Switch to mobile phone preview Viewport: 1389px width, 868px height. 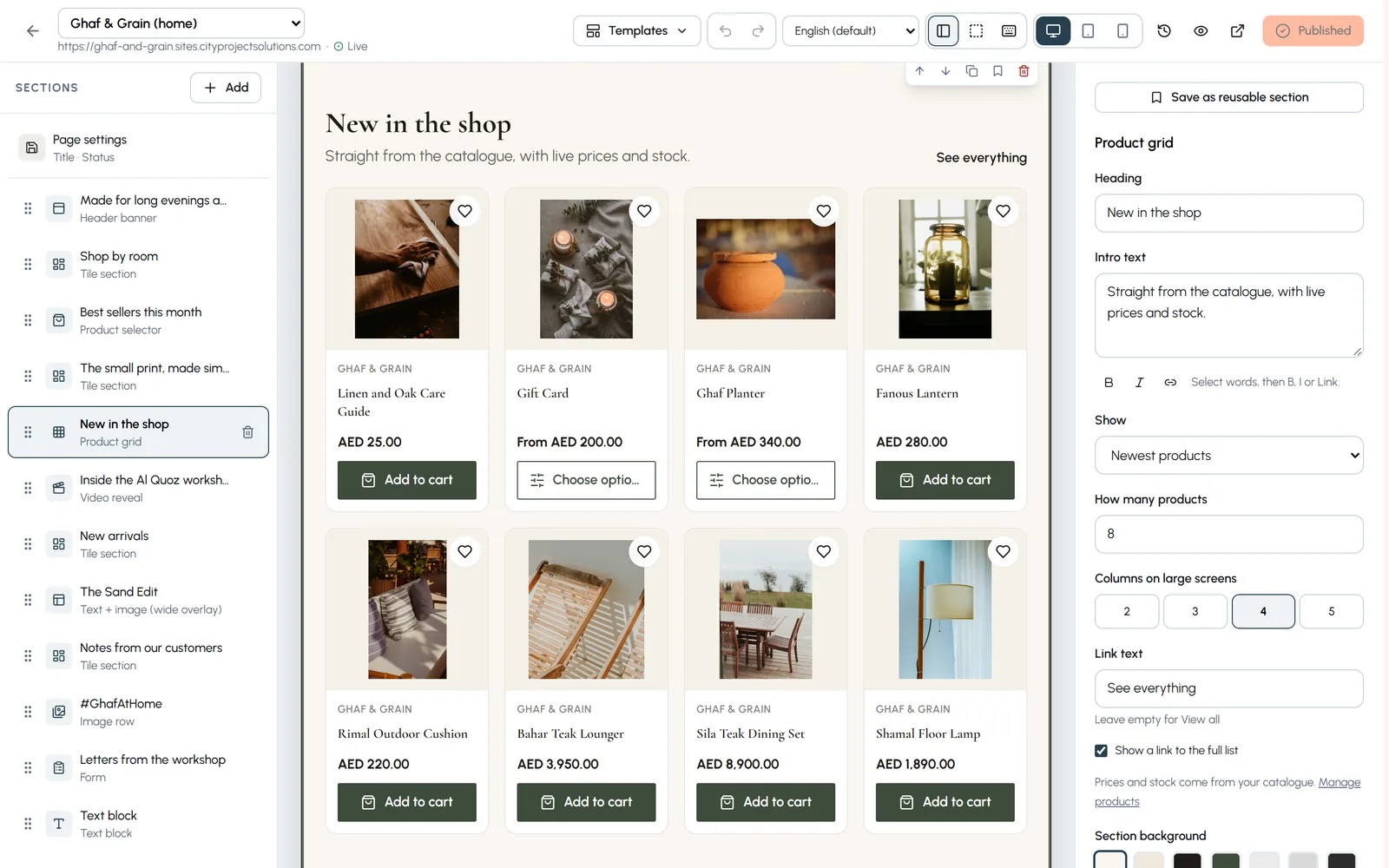(x=1122, y=30)
